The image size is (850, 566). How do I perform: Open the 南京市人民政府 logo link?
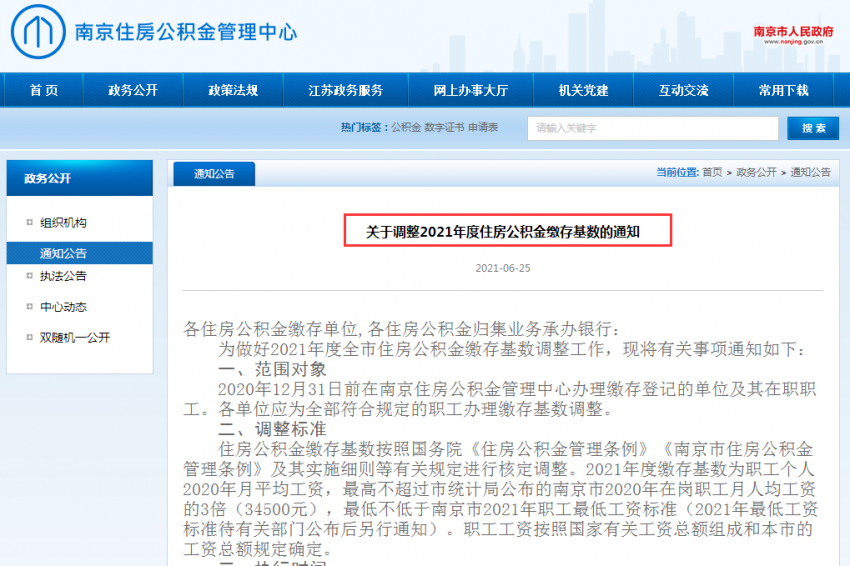pos(793,33)
